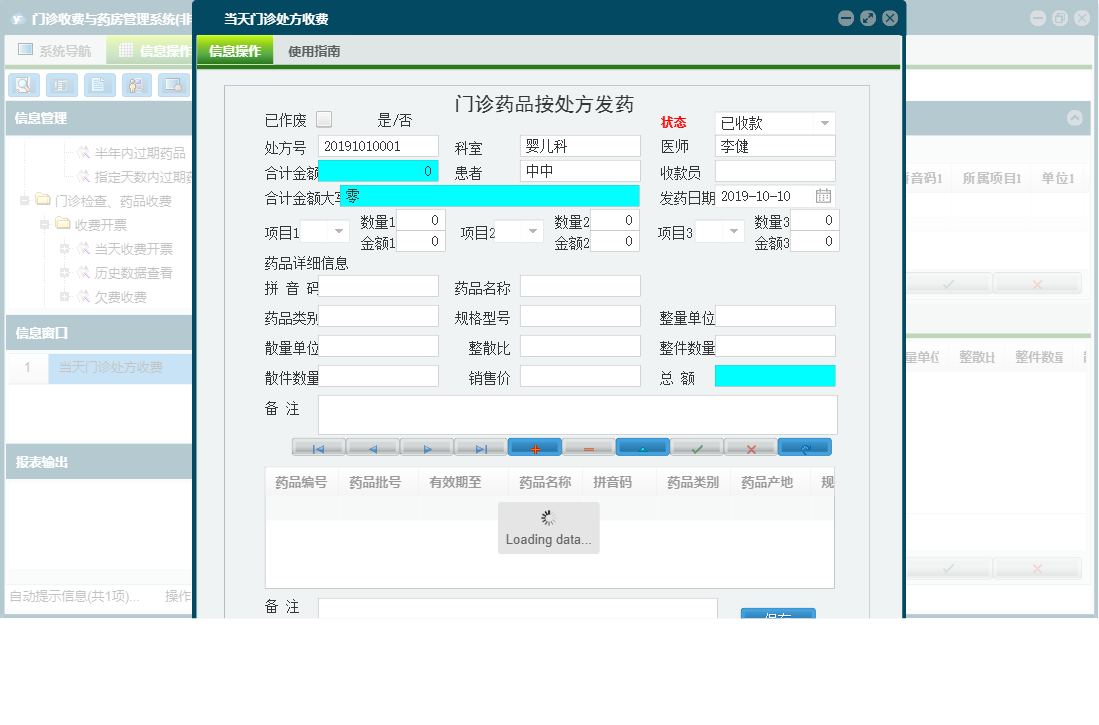Click the red X cancel icon
The width and height of the screenshot is (1099, 725).
click(749, 447)
